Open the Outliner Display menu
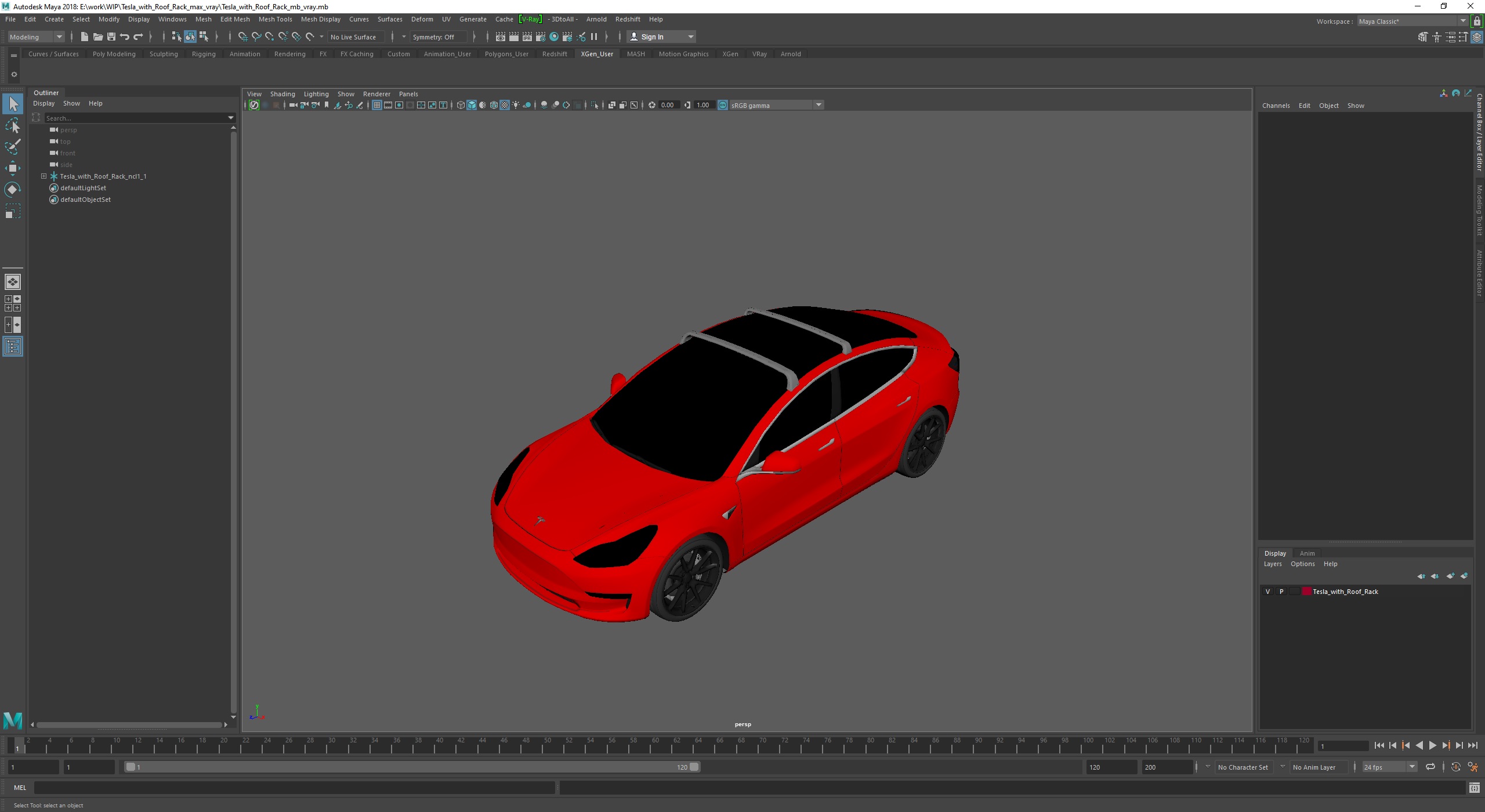 [x=44, y=103]
